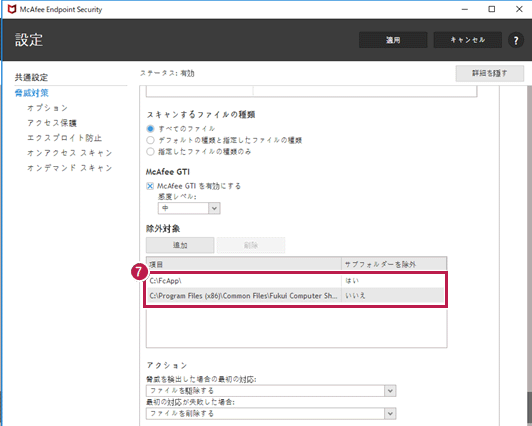
Task: Select 指定したファイルの種類のみ radio option
Action: (x=150, y=152)
